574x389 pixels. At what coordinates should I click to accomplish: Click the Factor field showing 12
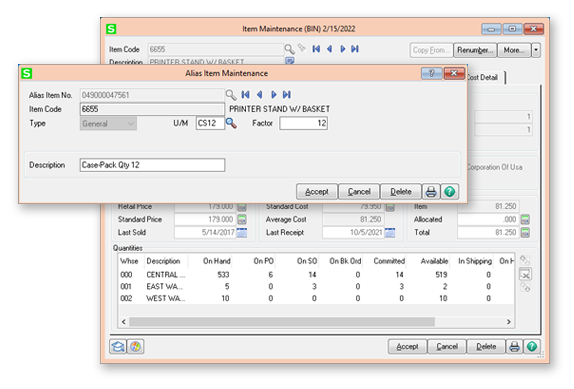pyautogui.click(x=303, y=123)
